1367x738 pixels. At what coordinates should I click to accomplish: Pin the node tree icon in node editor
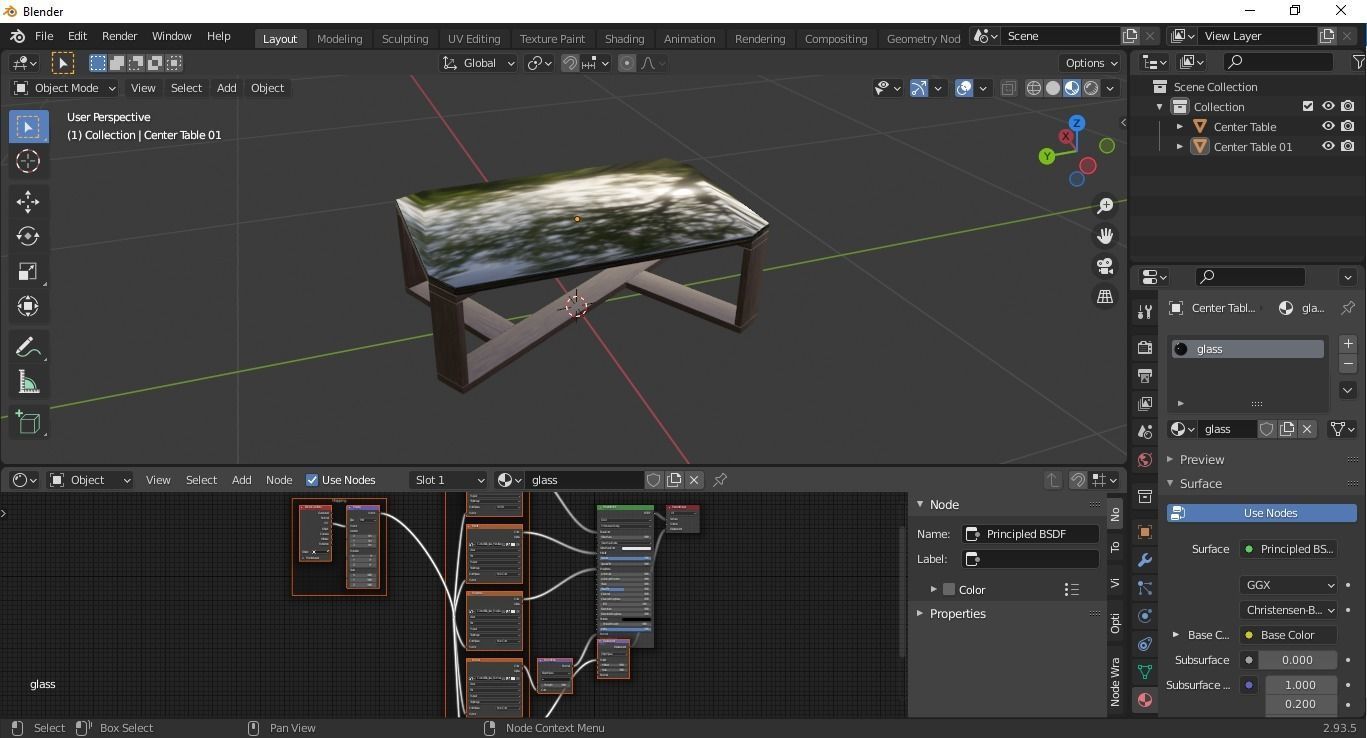(x=720, y=480)
